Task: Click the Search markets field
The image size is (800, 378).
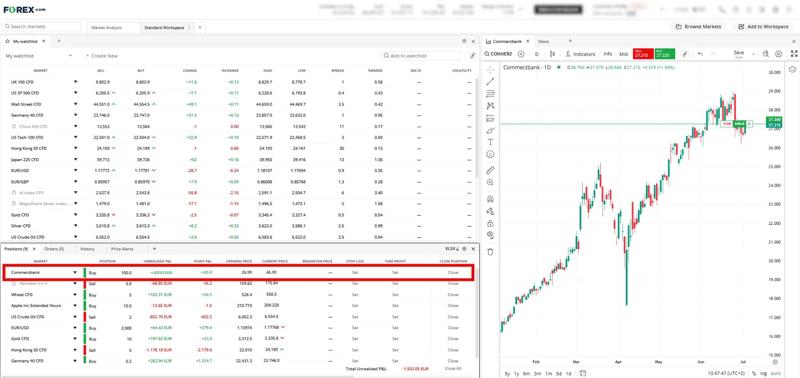Action: [42, 27]
